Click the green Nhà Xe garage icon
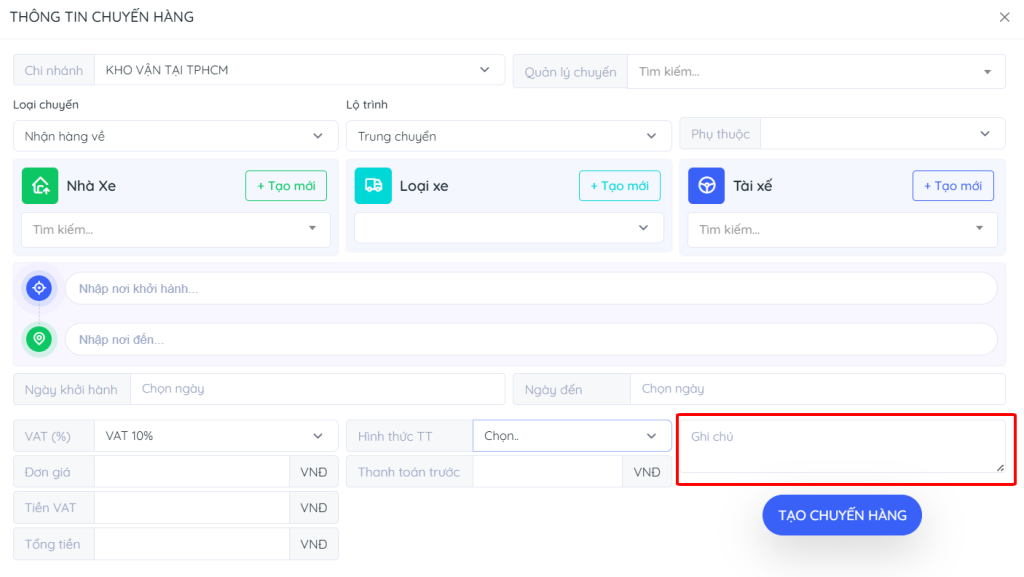The width and height of the screenshot is (1024, 577). coord(40,186)
